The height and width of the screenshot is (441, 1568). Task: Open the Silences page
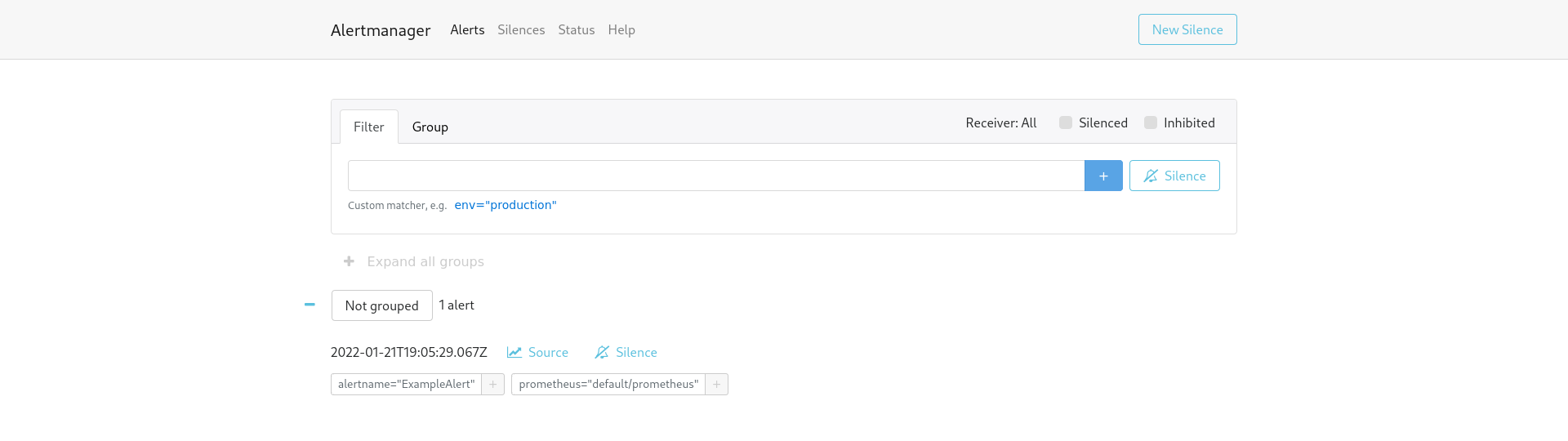521,29
